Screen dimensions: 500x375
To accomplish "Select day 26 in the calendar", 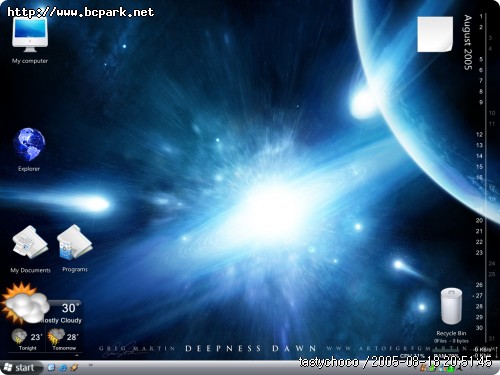I will click(479, 285).
